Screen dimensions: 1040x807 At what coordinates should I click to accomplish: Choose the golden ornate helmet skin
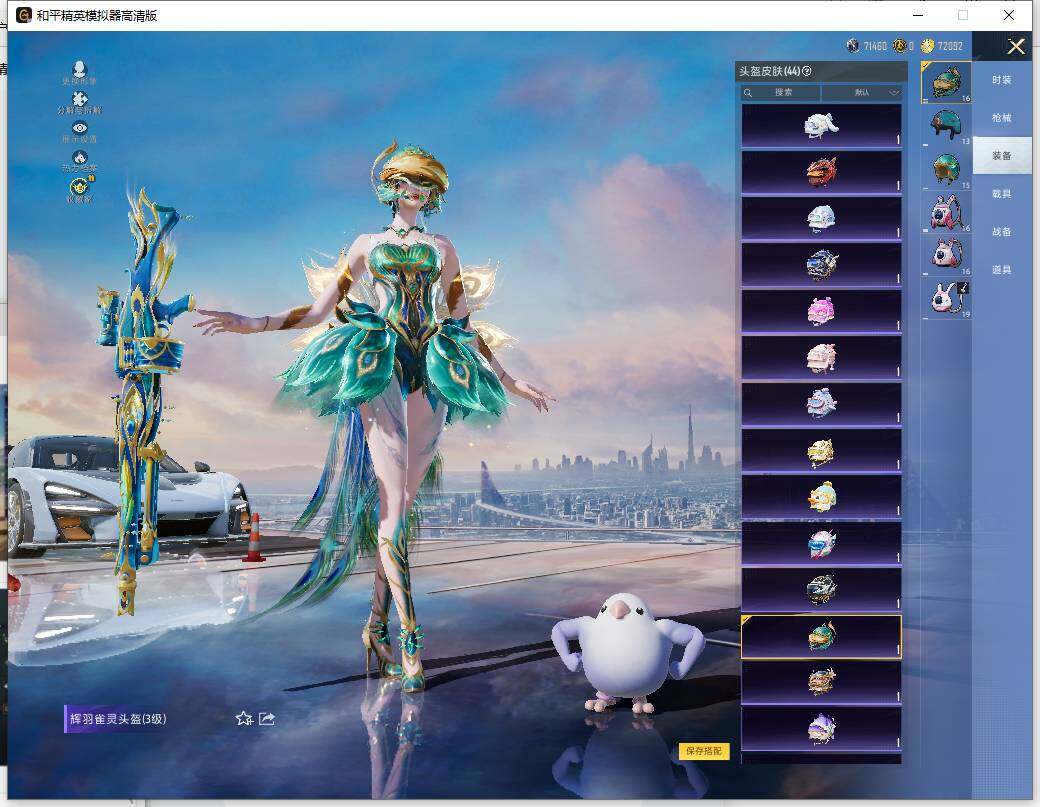click(821, 450)
